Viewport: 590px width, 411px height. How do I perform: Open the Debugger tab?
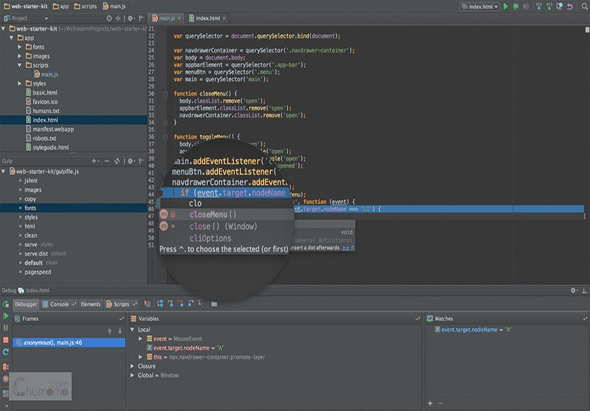pyautogui.click(x=26, y=304)
